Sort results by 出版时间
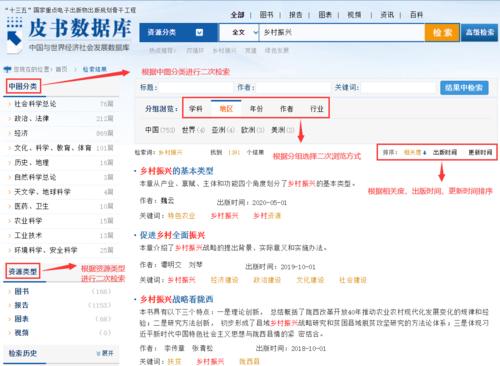The height and width of the screenshot is (366, 500). tap(445, 152)
